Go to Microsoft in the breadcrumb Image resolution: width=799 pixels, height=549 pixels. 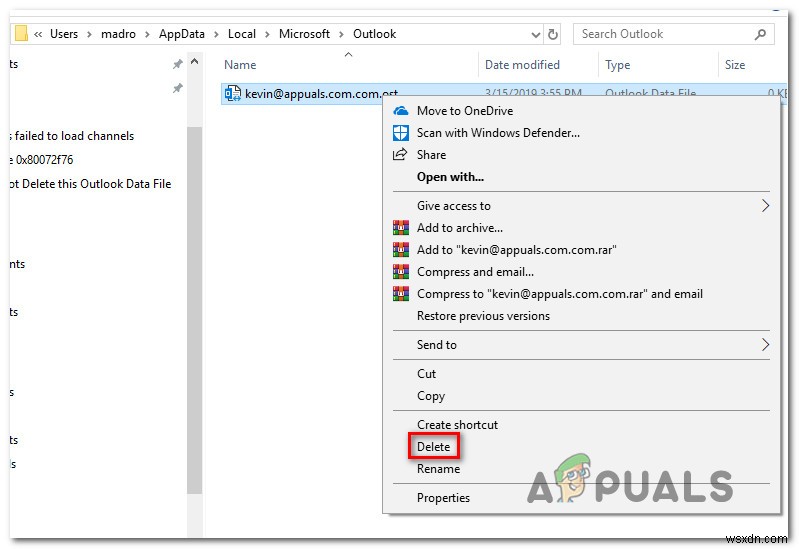(304, 34)
